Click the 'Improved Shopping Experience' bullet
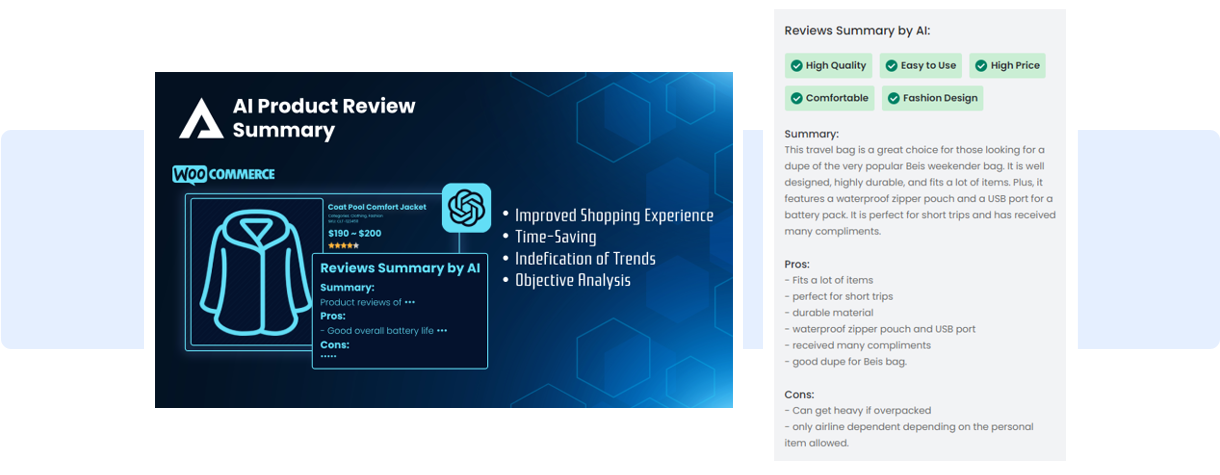The width and height of the screenshot is (1220, 475). [x=614, y=216]
